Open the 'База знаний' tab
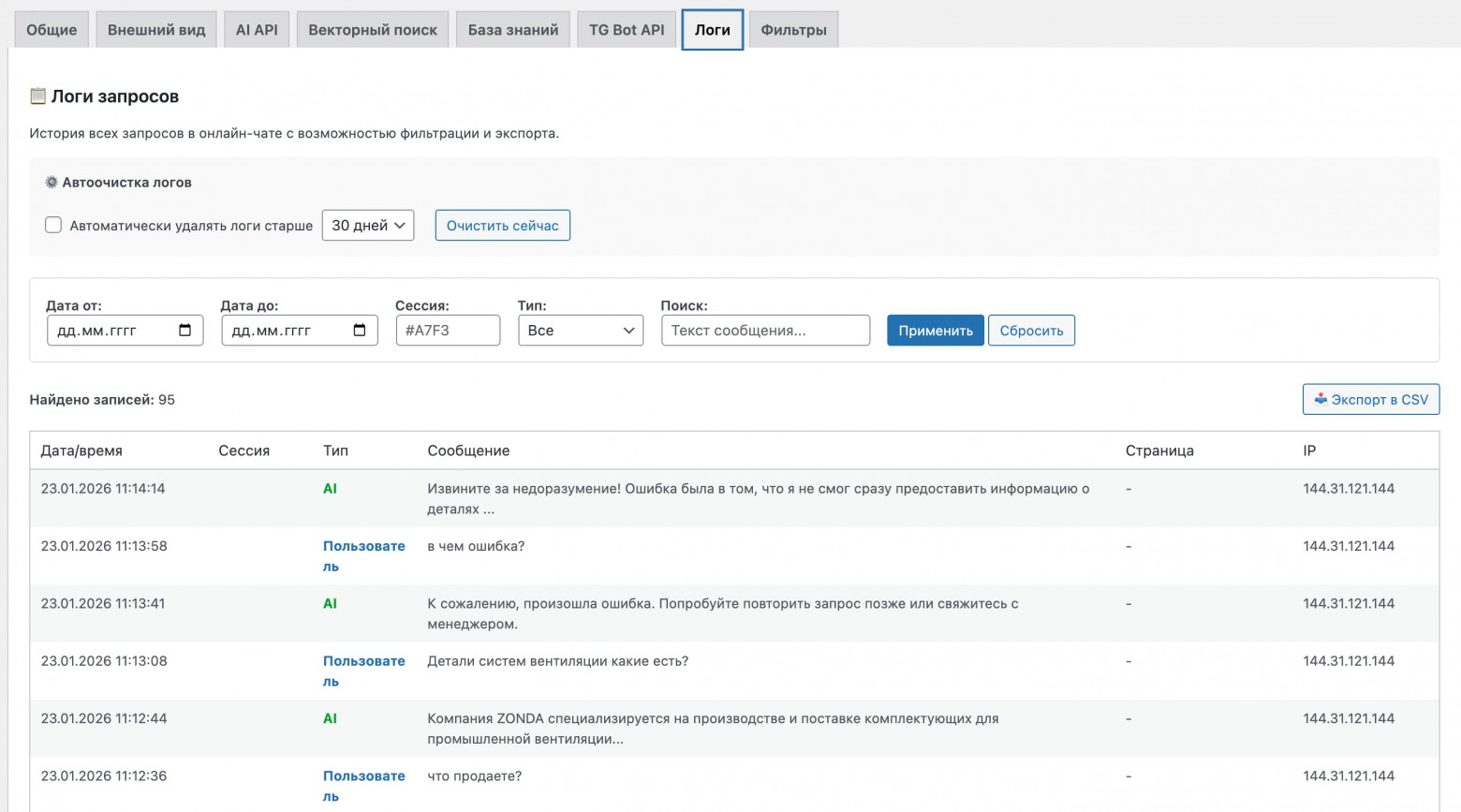This screenshot has width=1461, height=812. (x=513, y=30)
